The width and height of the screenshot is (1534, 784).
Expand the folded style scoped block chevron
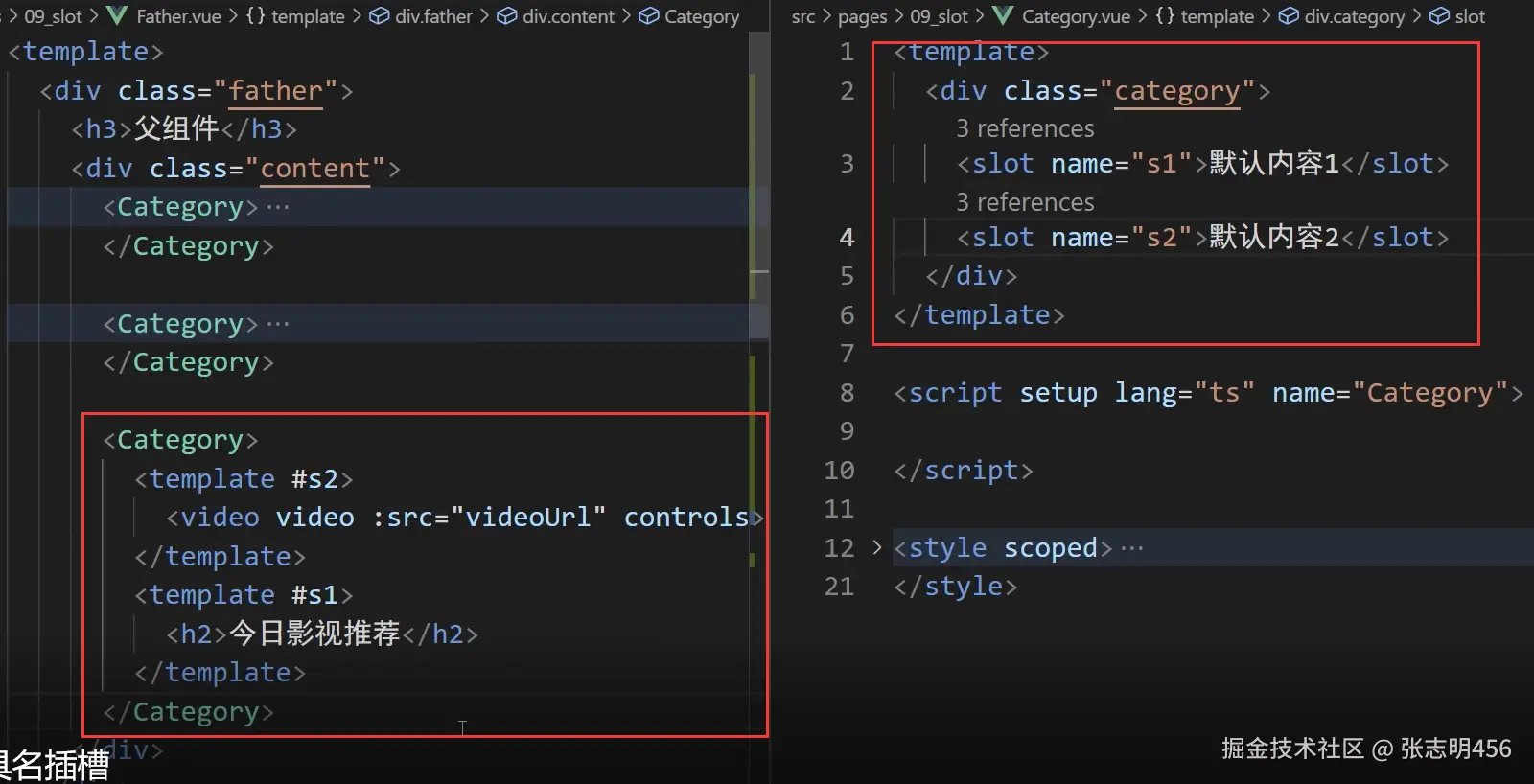[876, 547]
